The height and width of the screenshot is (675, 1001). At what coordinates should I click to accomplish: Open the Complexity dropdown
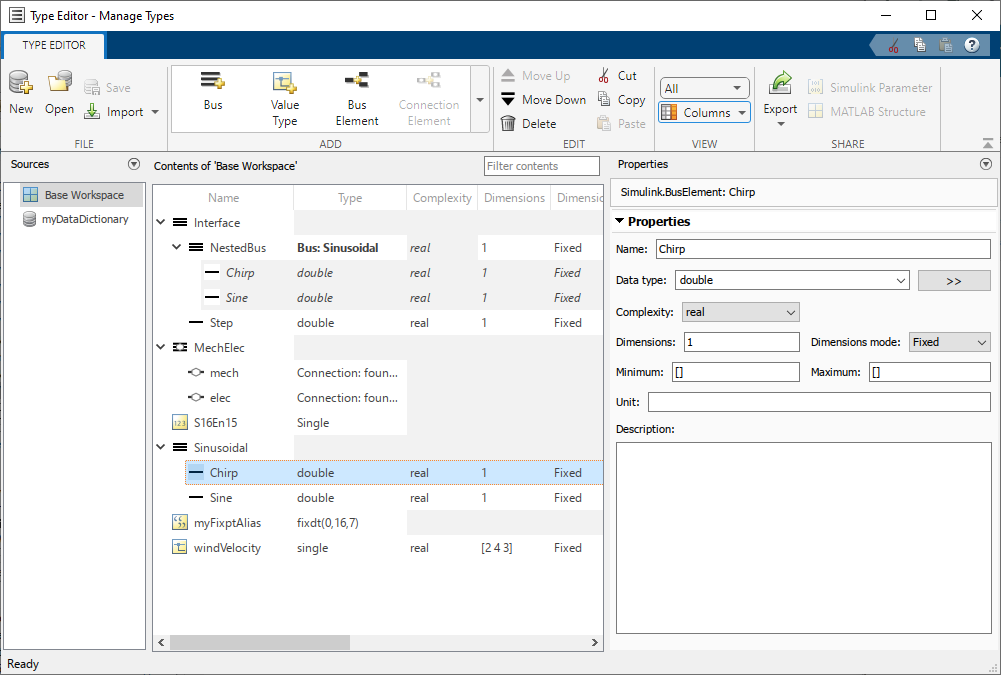click(740, 312)
